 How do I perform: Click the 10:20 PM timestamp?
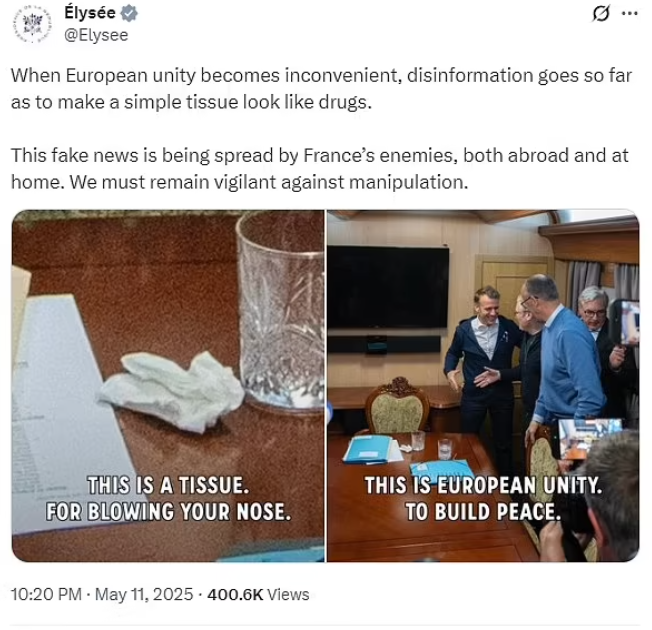click(46, 594)
